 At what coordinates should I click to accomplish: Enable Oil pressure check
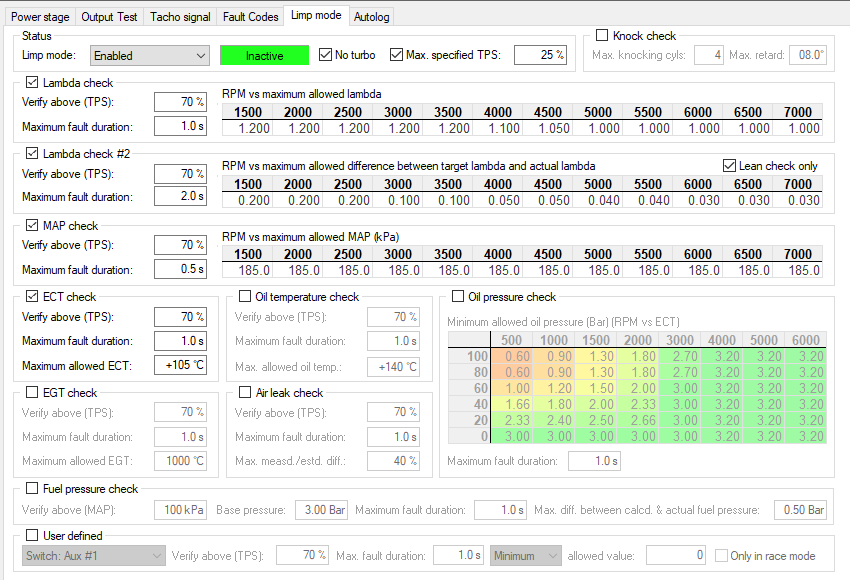pyautogui.click(x=458, y=297)
